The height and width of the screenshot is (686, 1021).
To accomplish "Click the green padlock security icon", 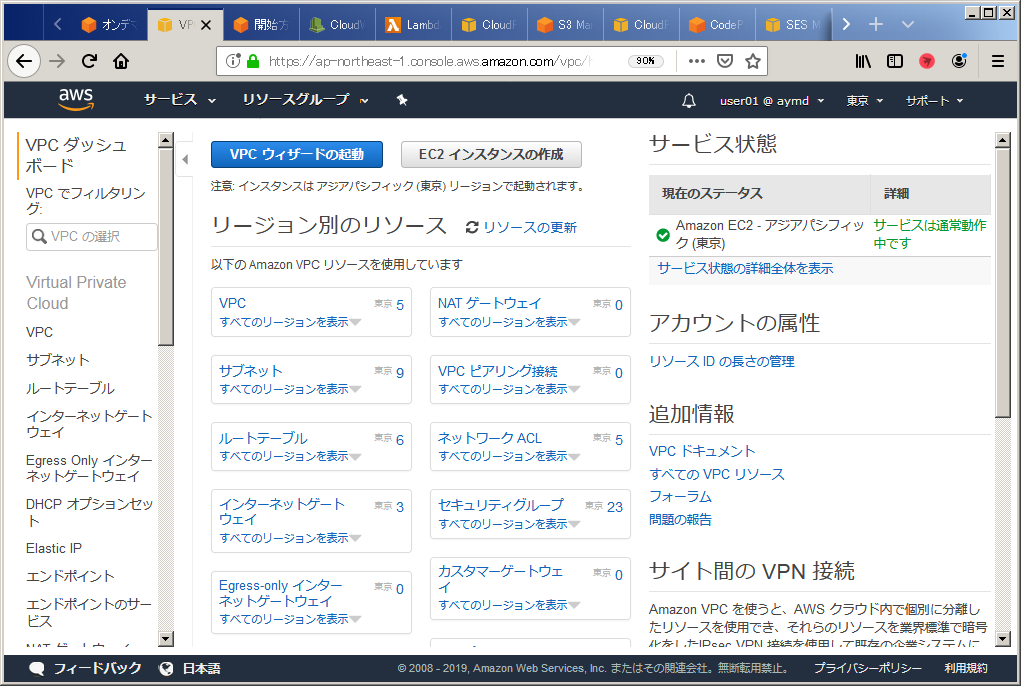I will point(253,61).
